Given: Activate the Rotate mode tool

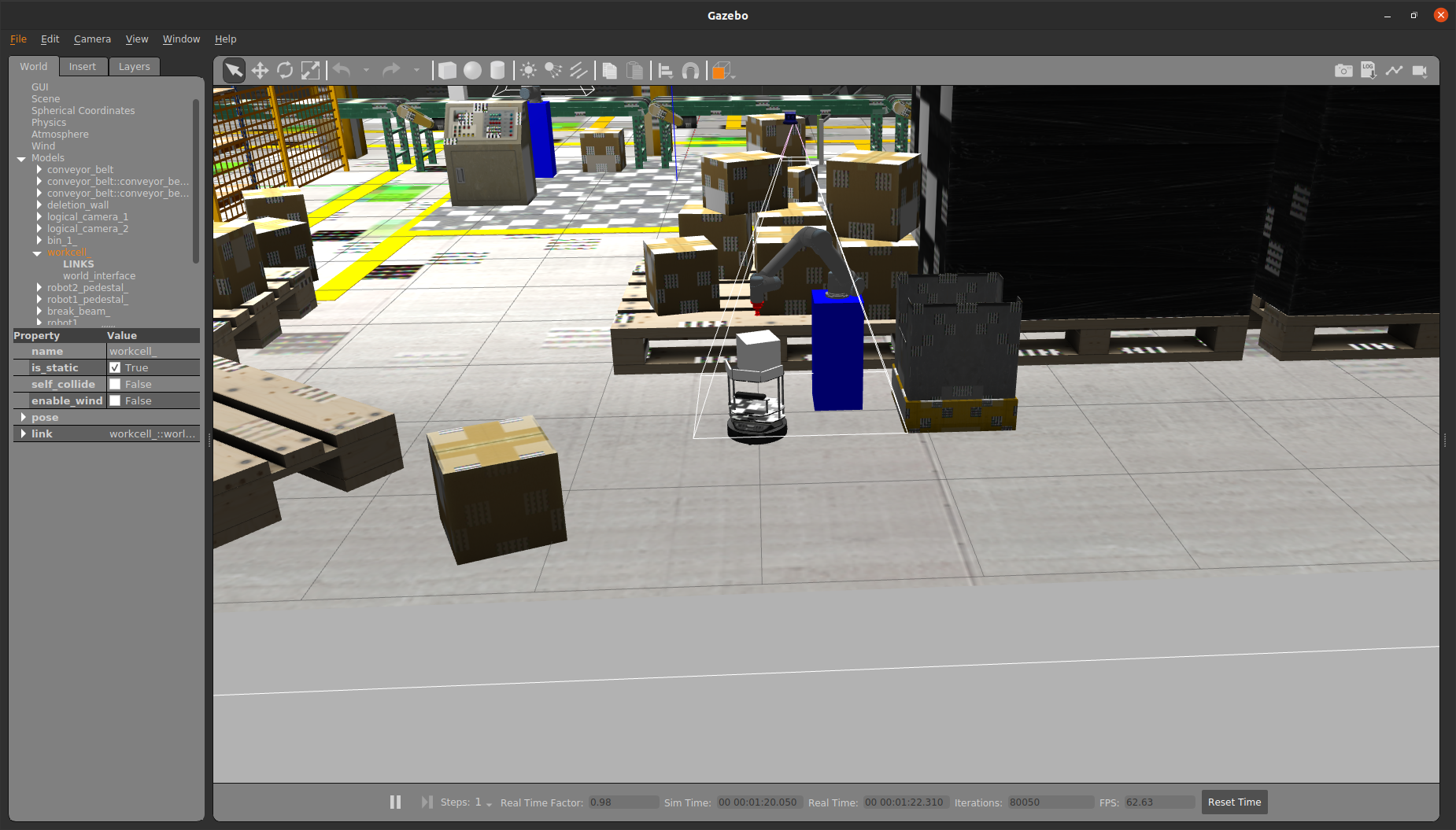Looking at the screenshot, I should coord(285,71).
